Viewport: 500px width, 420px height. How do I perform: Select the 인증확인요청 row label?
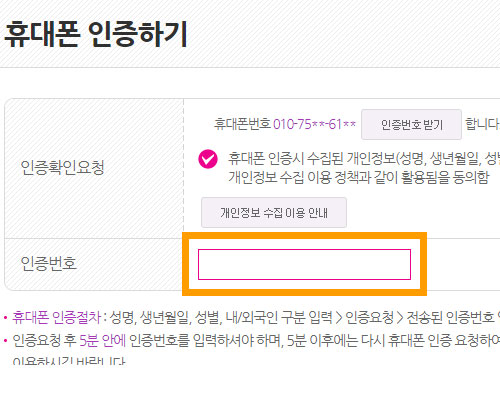coord(63,167)
